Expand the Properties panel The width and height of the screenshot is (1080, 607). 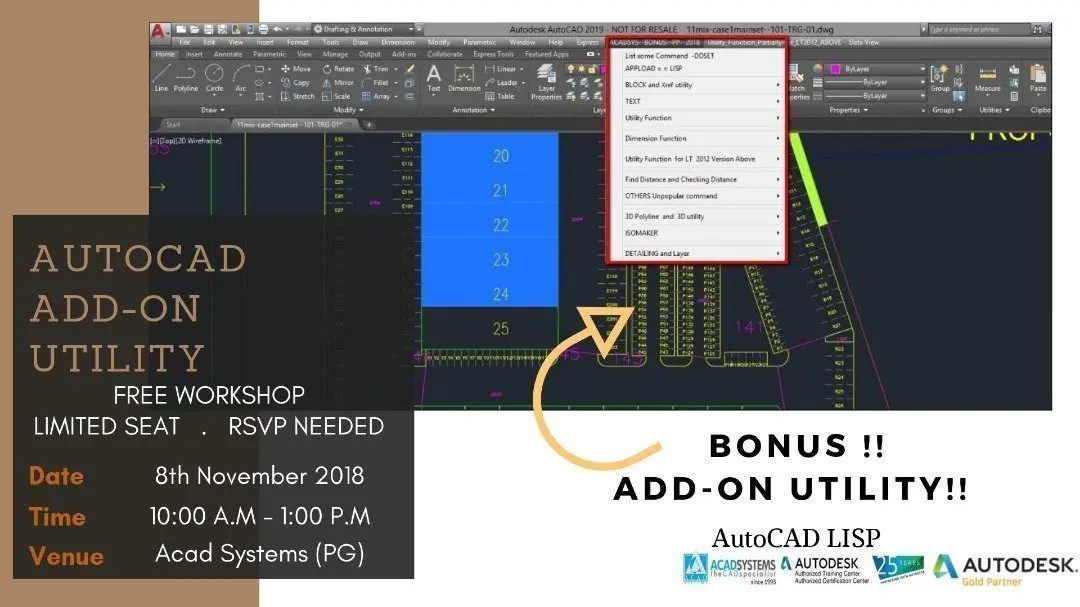click(x=848, y=110)
